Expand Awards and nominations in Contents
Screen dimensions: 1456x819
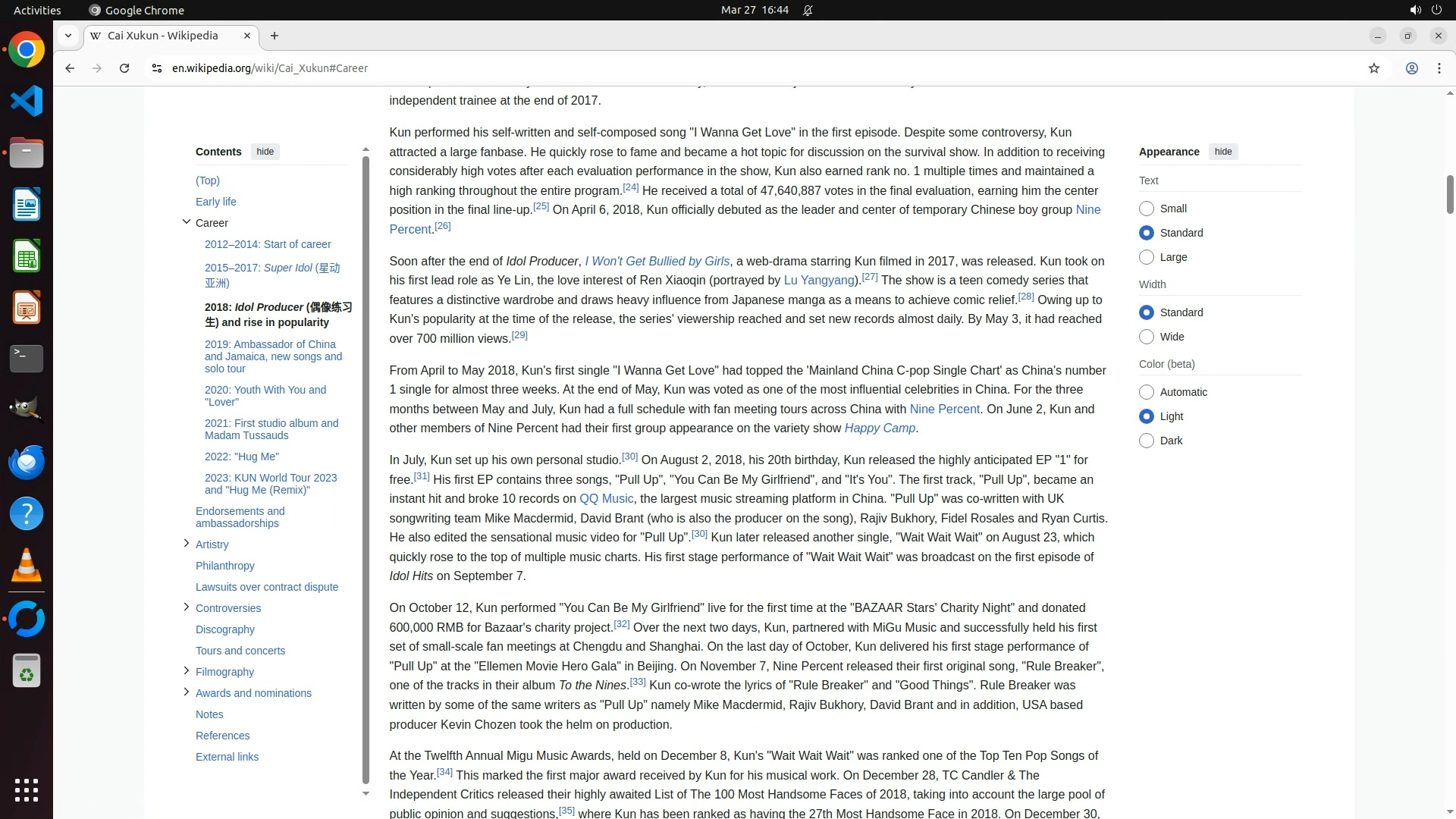point(187,692)
